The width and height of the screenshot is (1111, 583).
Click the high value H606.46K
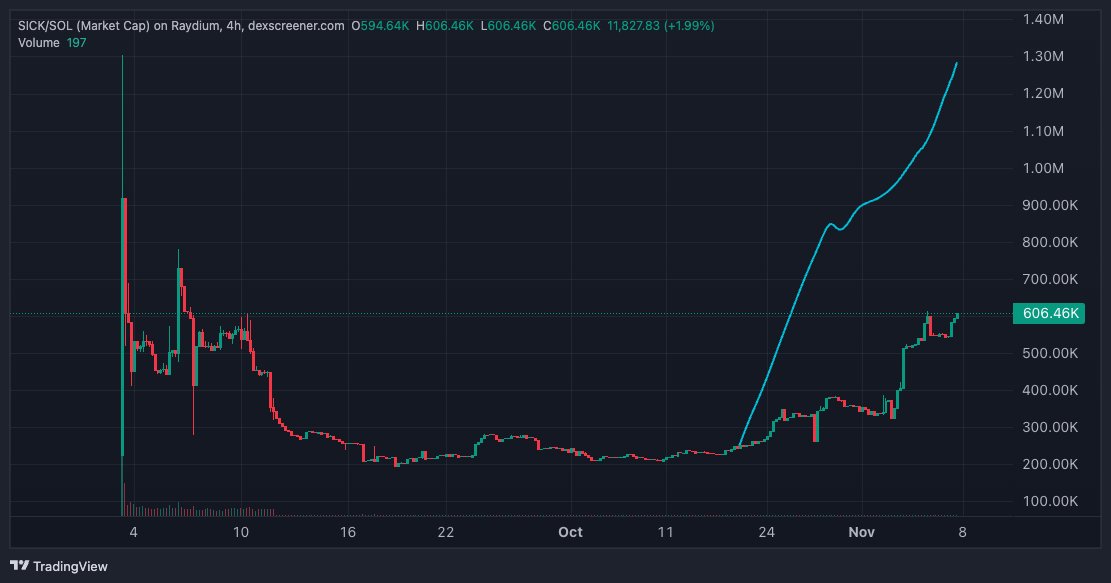[x=444, y=26]
